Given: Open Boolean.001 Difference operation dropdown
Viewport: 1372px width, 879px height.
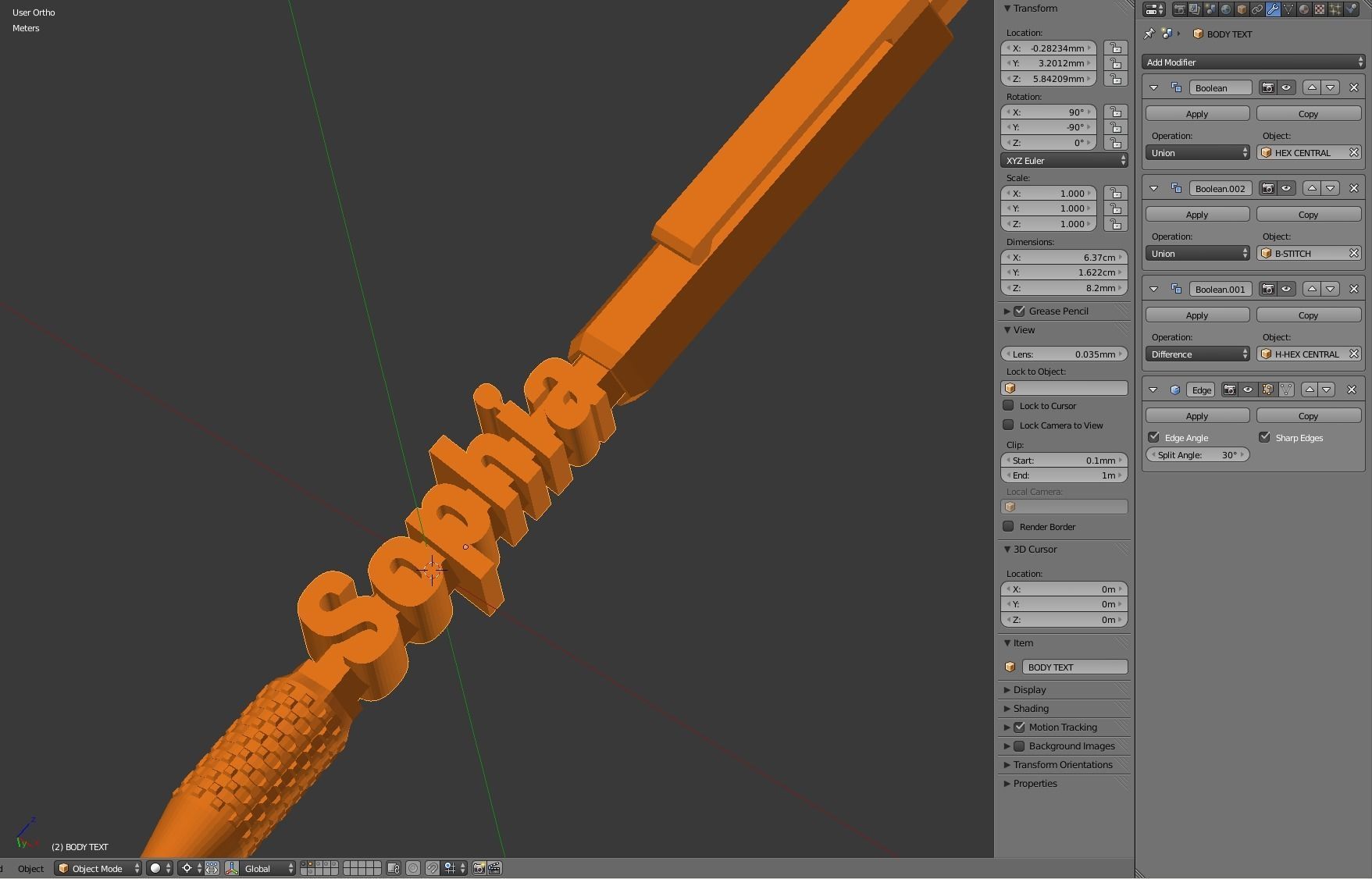Looking at the screenshot, I should point(1198,354).
